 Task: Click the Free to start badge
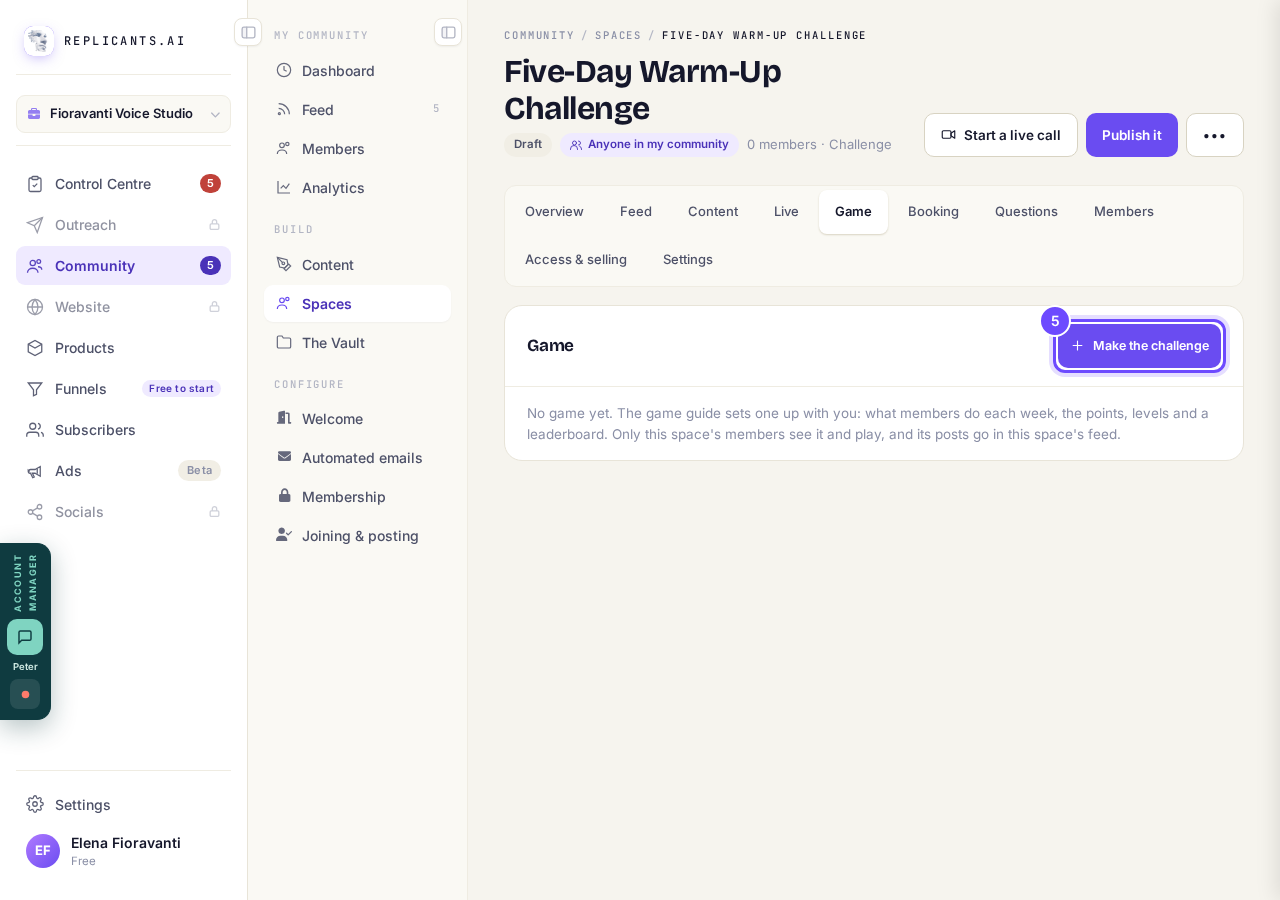pos(181,389)
